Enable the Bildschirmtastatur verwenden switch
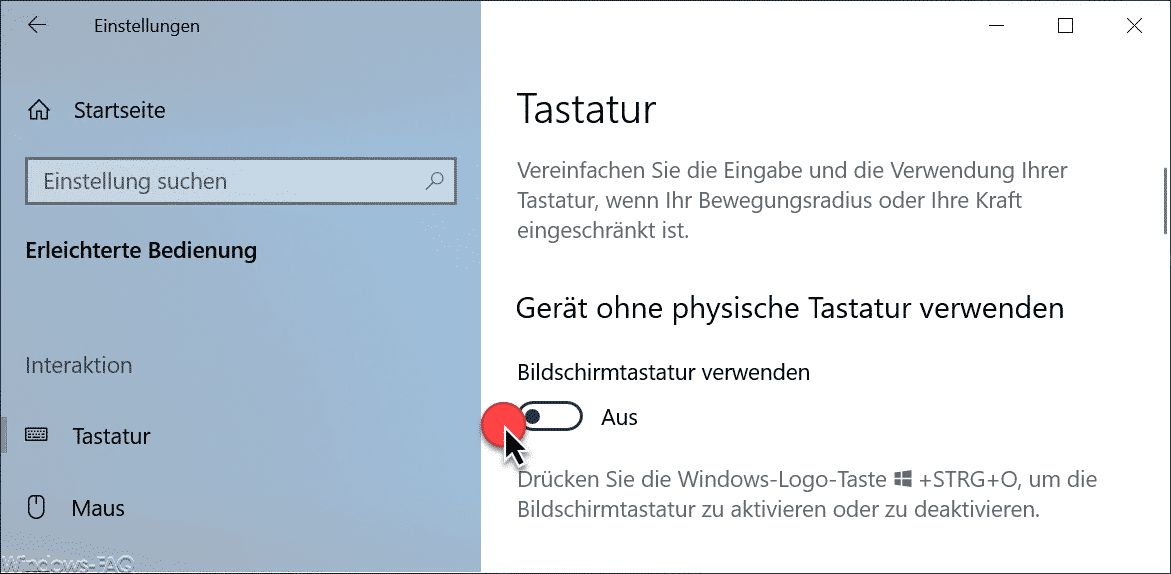 (x=553, y=417)
